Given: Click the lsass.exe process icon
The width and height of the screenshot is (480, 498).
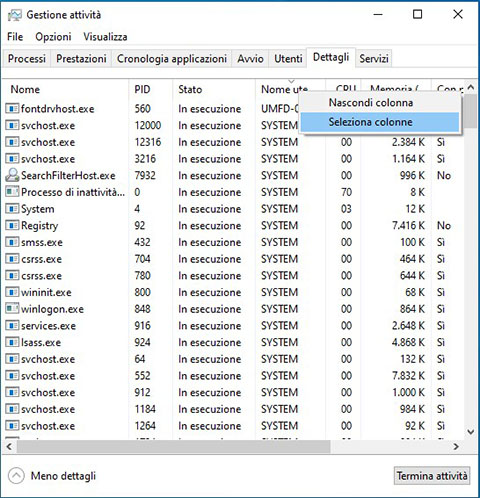Looking at the screenshot, I should click(12, 342).
